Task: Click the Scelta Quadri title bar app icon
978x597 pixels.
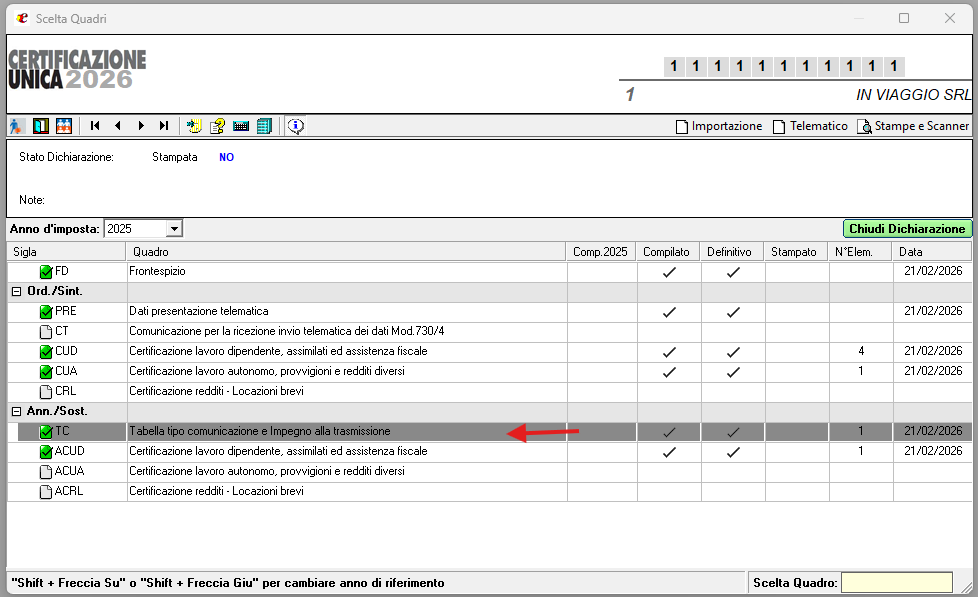Action: [22, 18]
